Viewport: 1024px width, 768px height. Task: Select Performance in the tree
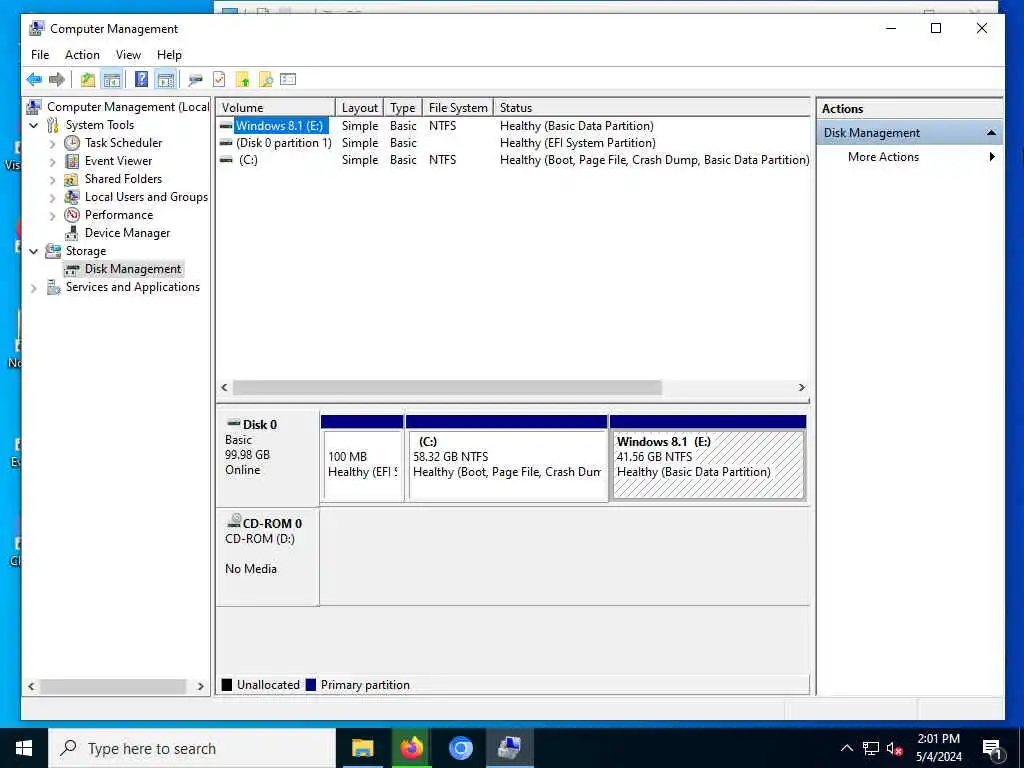119,215
